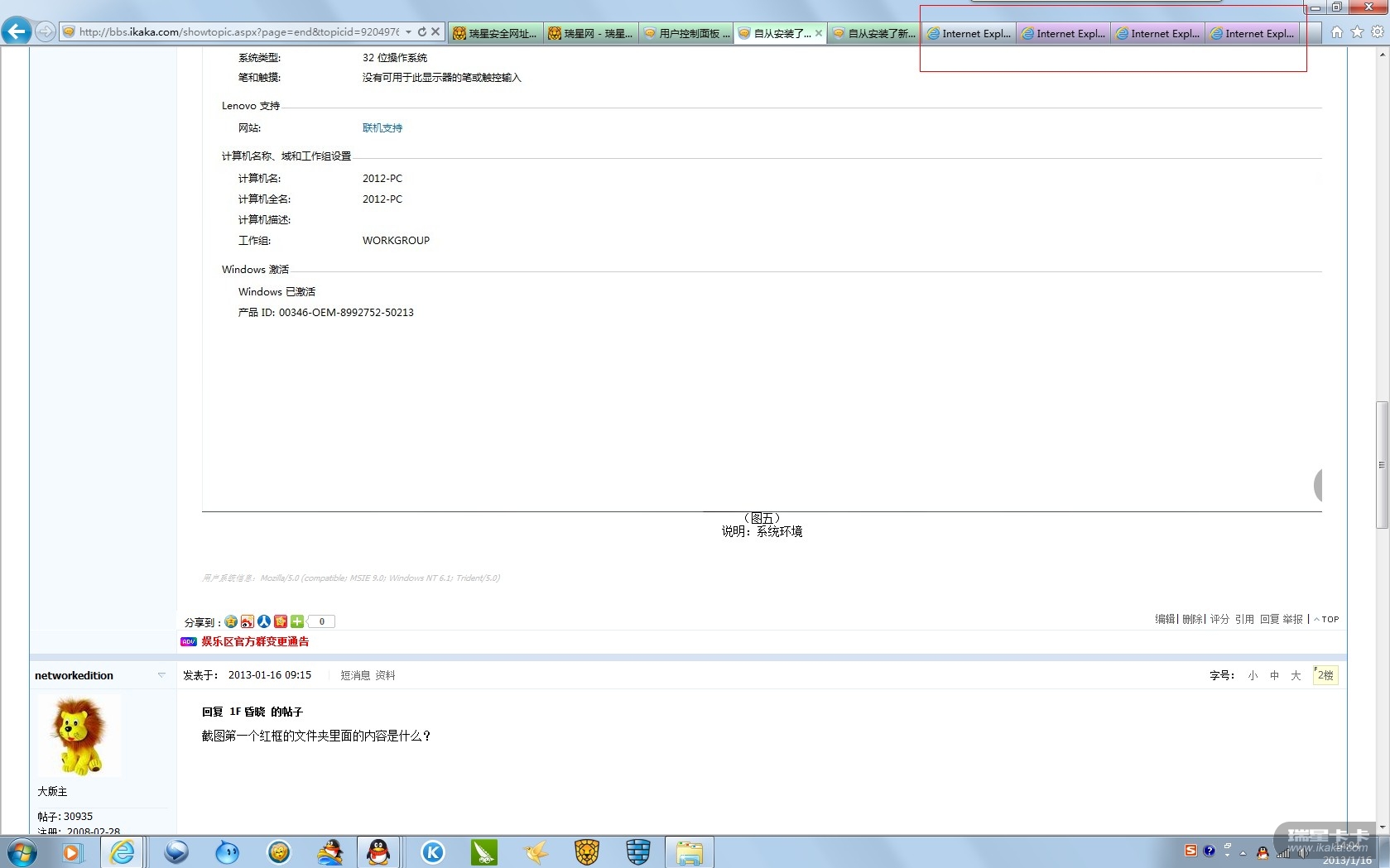This screenshot has height=868, width=1390.
Task: Show hidden tray icons arrow
Action: (1243, 853)
